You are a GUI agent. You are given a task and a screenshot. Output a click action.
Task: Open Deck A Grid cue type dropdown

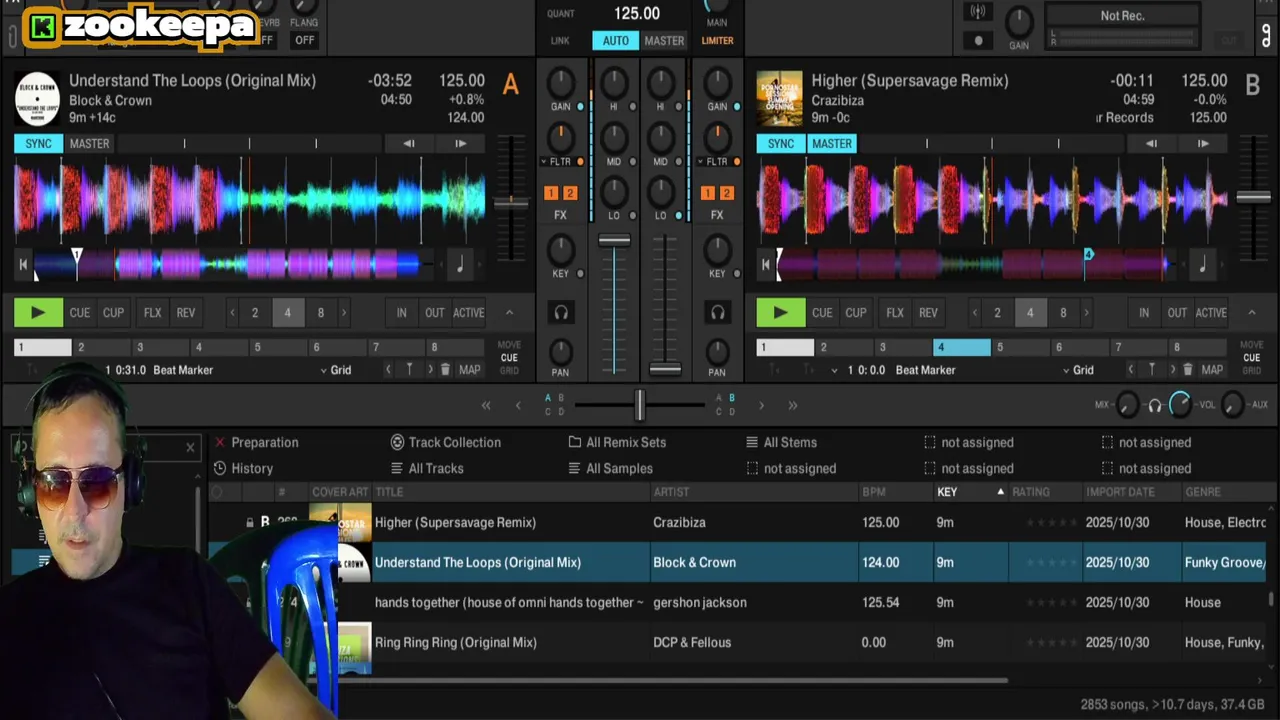click(336, 370)
